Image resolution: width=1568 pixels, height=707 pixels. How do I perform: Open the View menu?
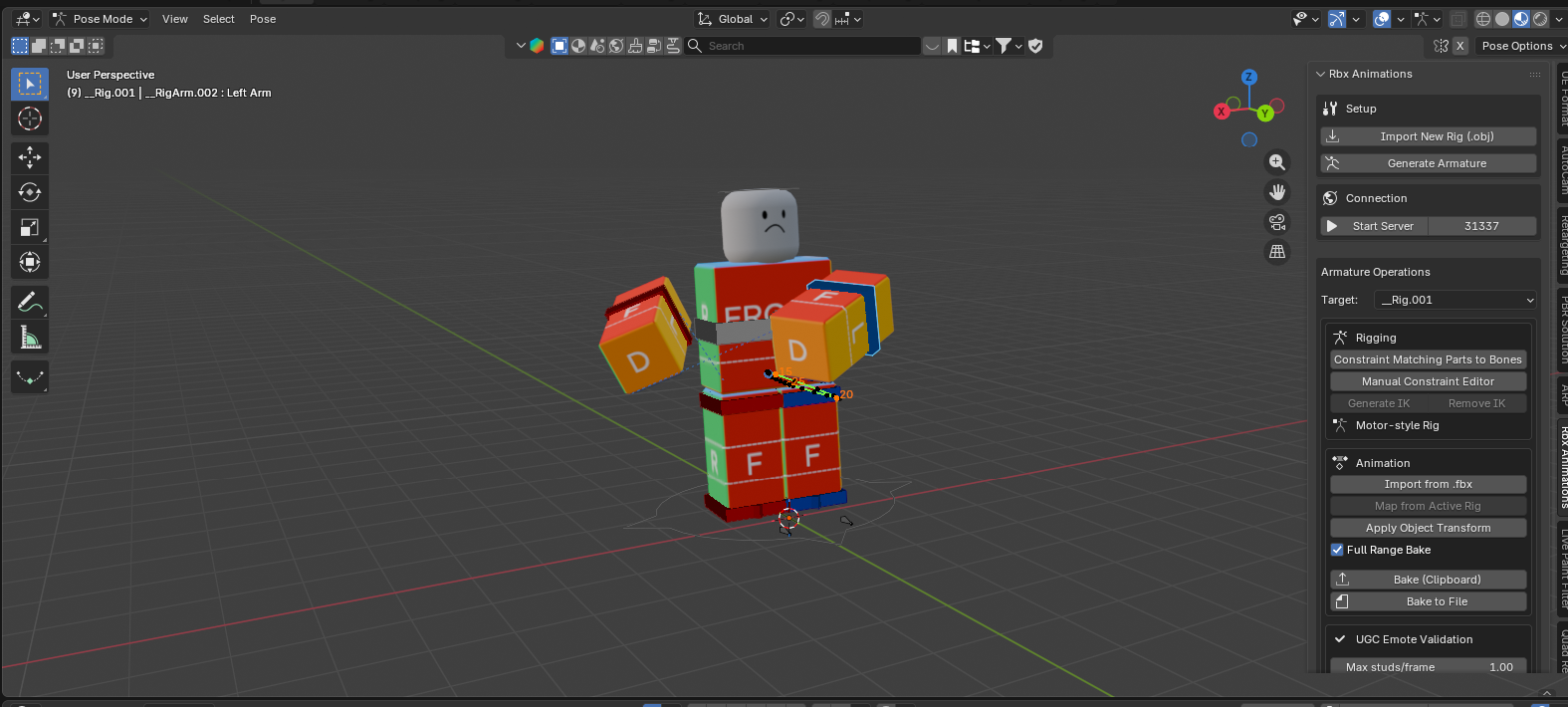pos(175,19)
